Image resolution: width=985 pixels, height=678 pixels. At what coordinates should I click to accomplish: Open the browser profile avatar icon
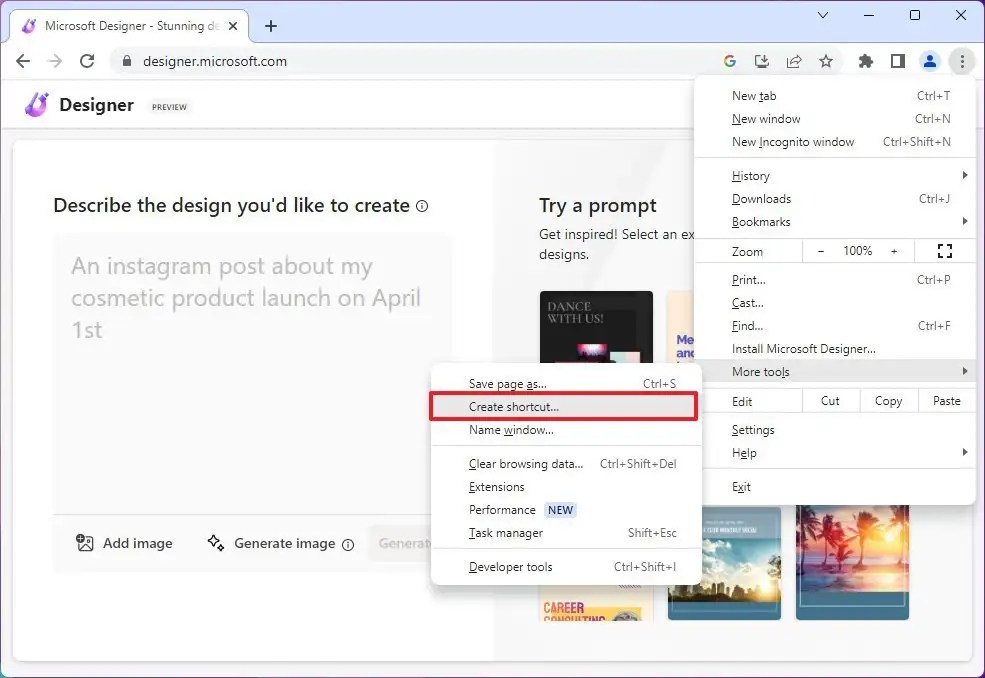(930, 61)
